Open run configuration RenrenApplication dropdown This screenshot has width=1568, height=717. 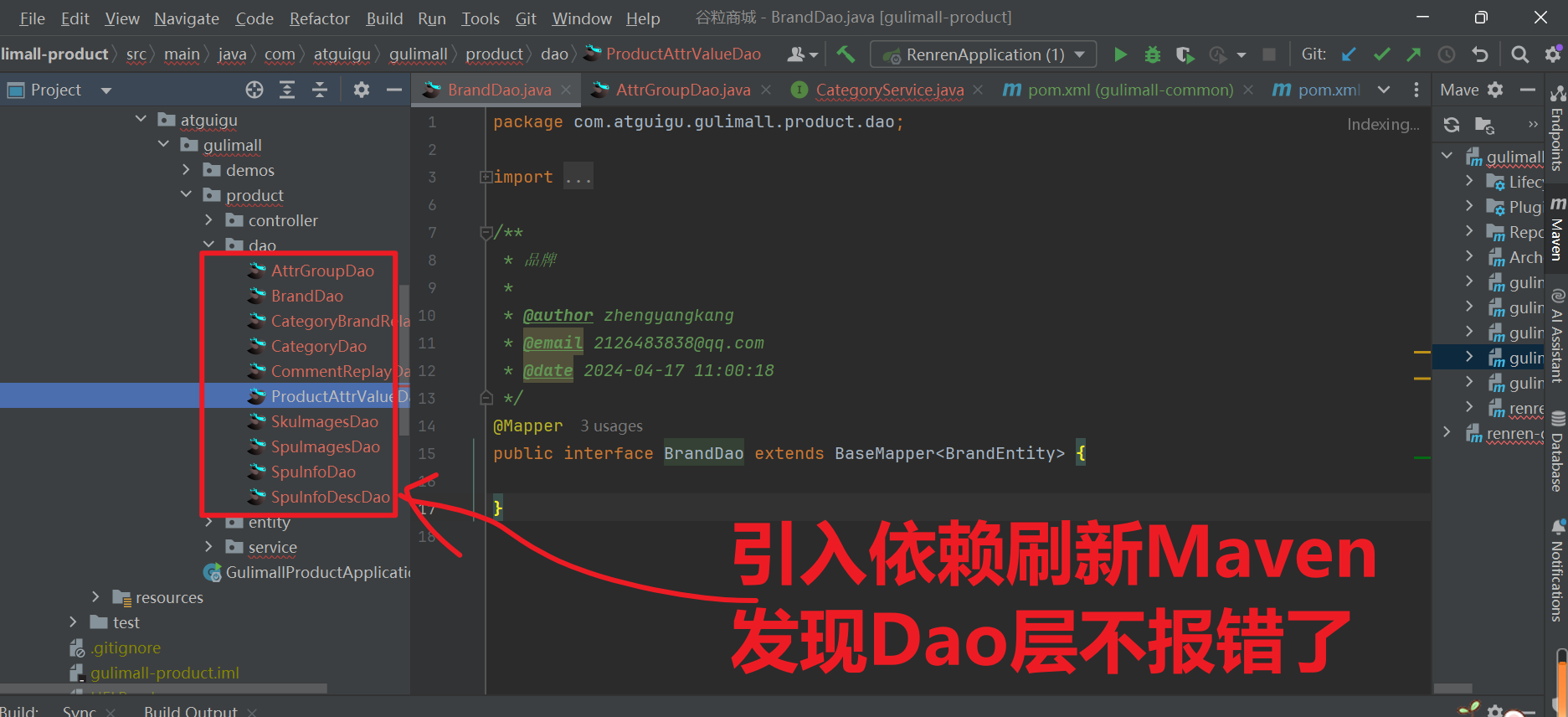coord(984,54)
